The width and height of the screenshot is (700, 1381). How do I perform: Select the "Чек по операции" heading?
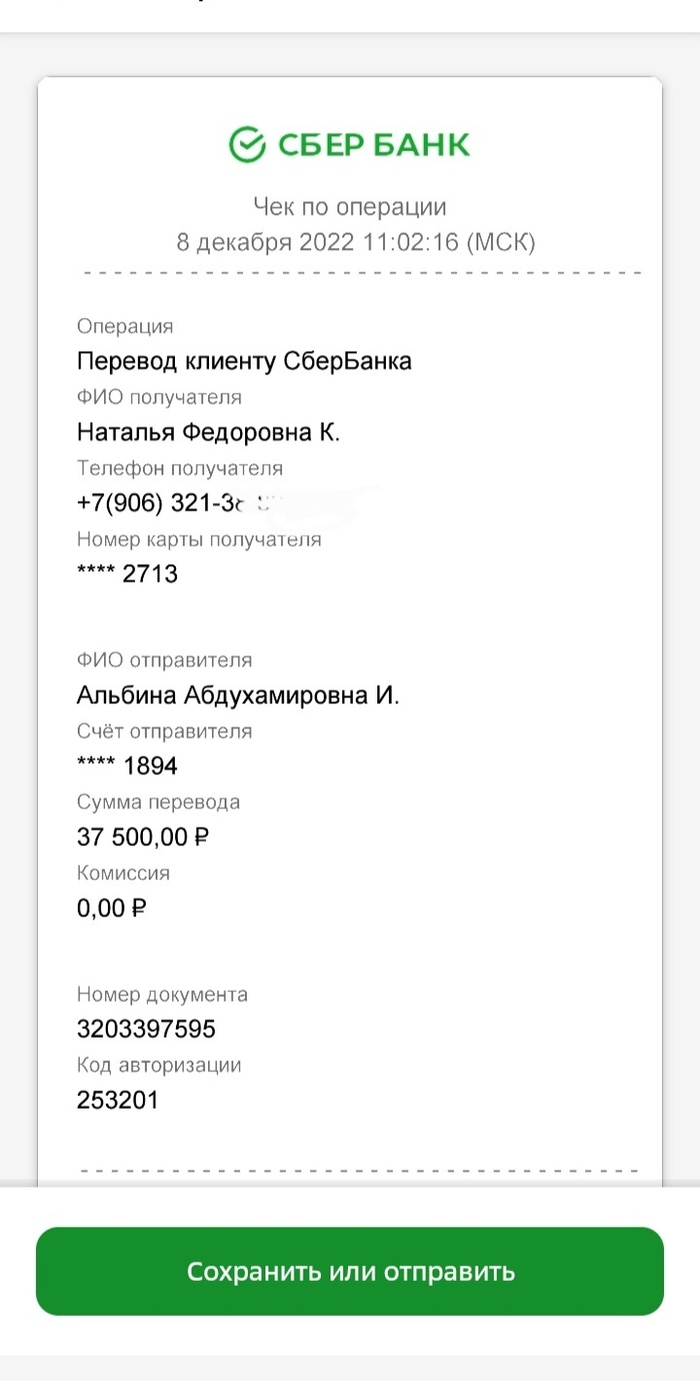(349, 207)
